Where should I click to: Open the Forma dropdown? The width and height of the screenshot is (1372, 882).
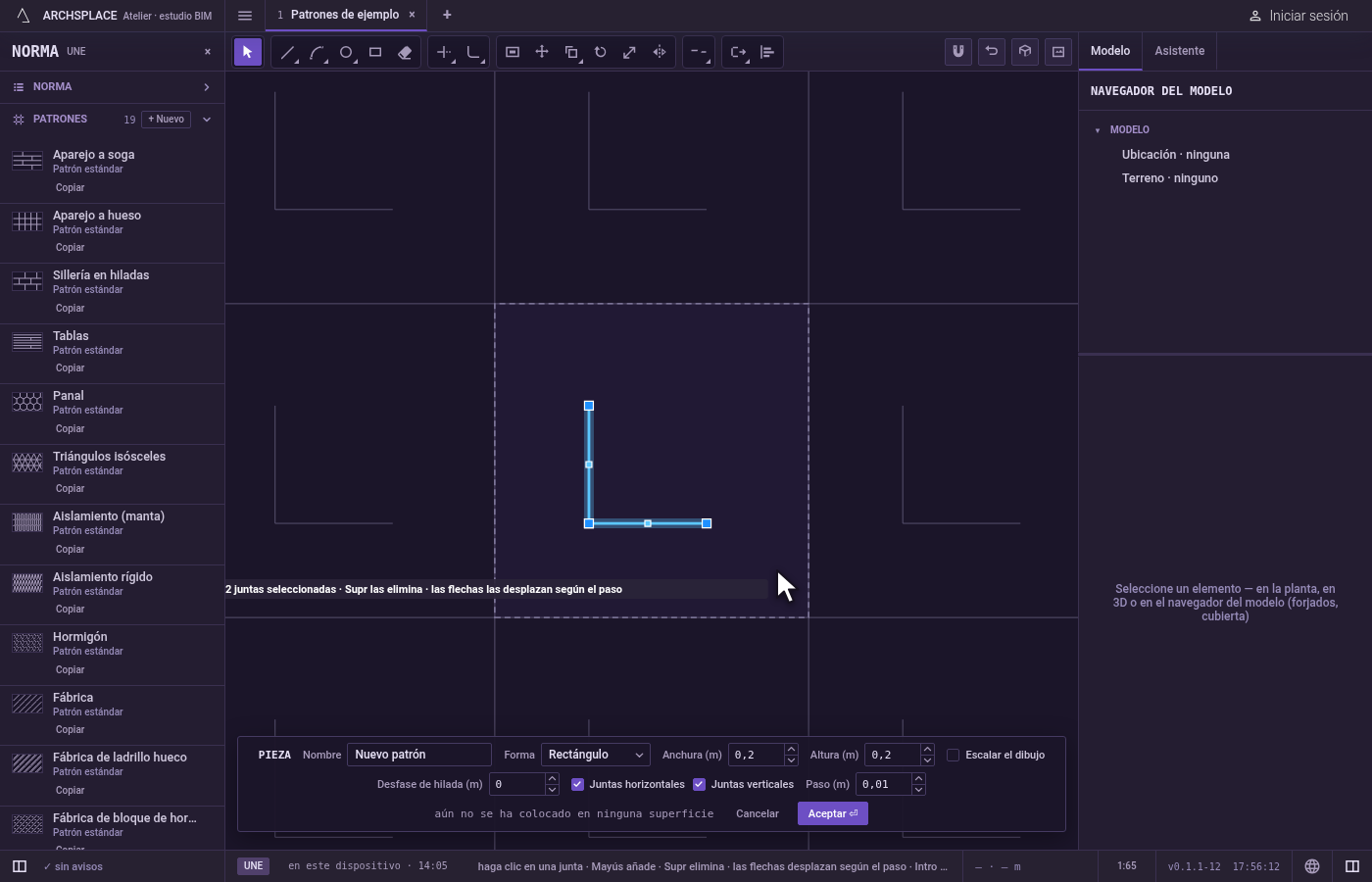pos(596,755)
